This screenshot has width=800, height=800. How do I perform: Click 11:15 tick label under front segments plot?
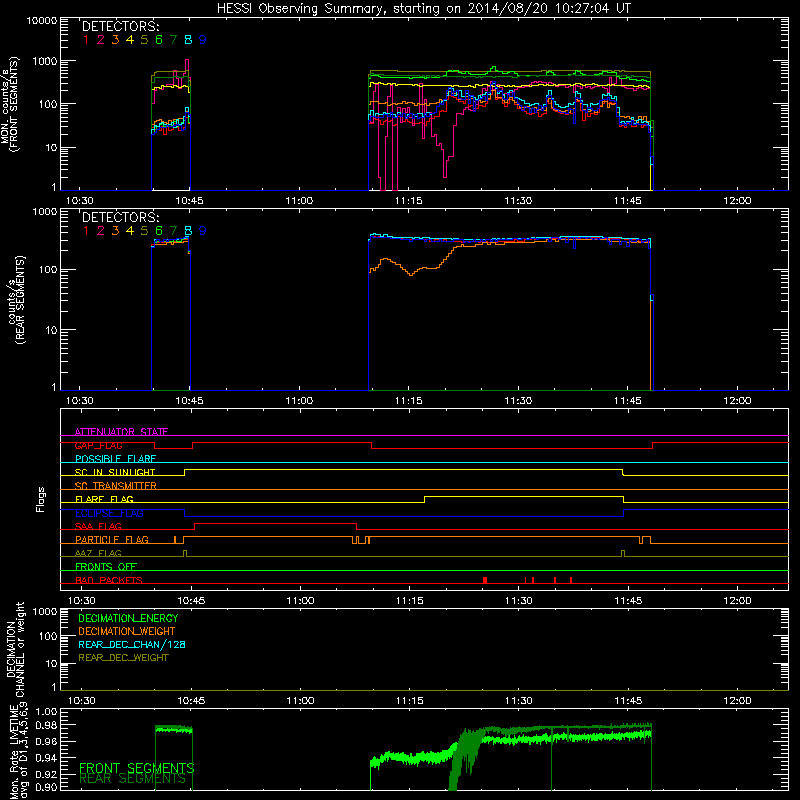click(x=408, y=201)
